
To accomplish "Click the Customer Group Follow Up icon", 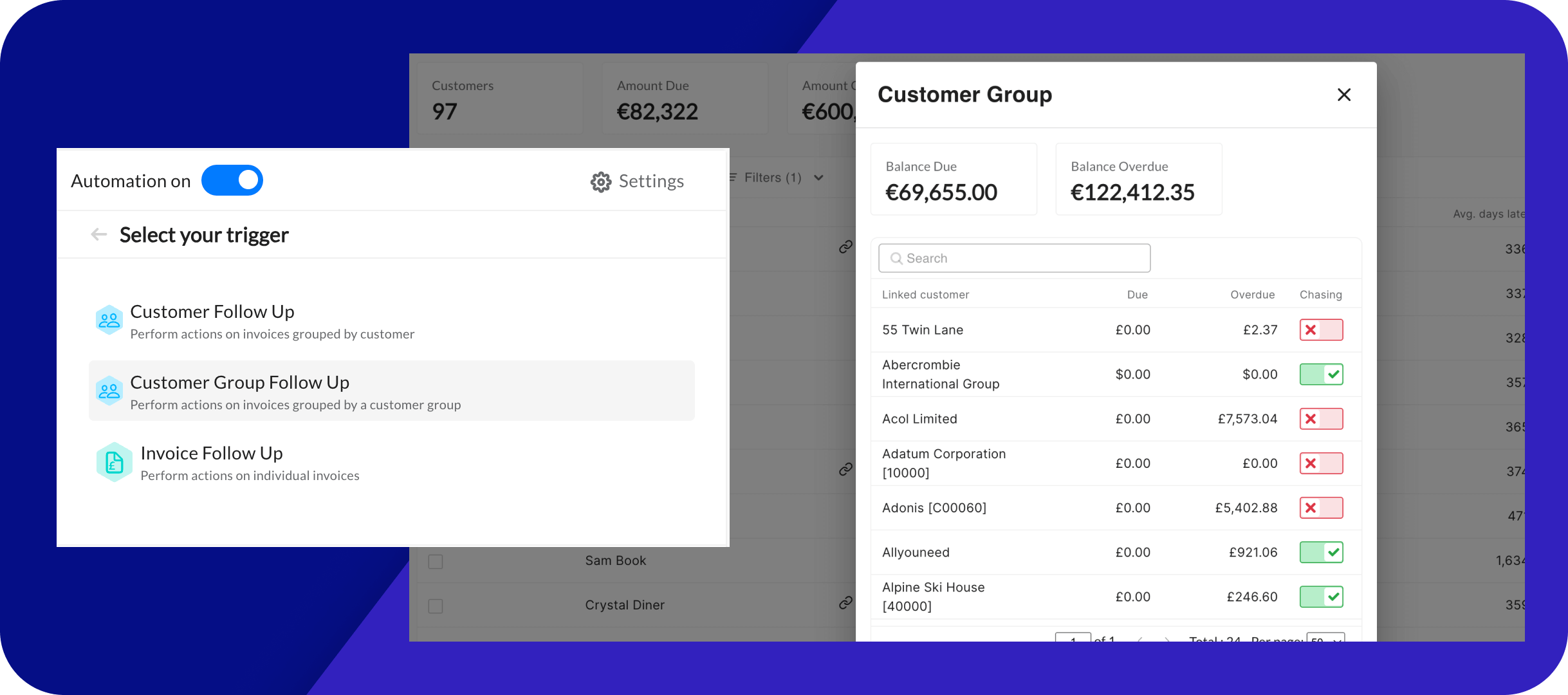I will click(x=109, y=391).
